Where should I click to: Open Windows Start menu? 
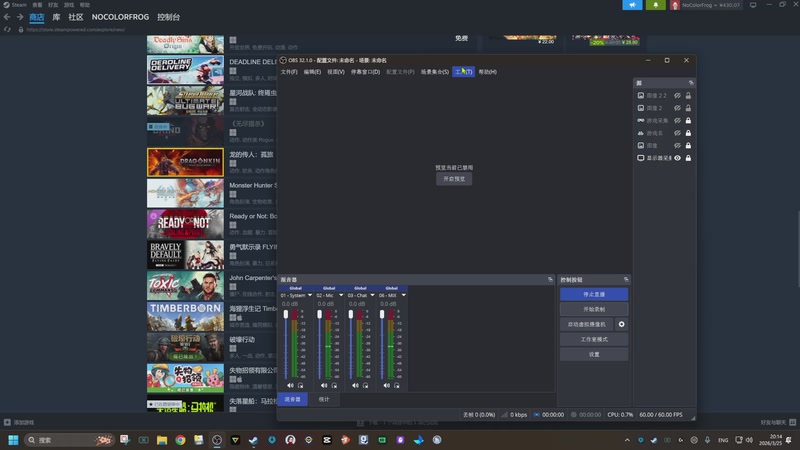[x=13, y=440]
